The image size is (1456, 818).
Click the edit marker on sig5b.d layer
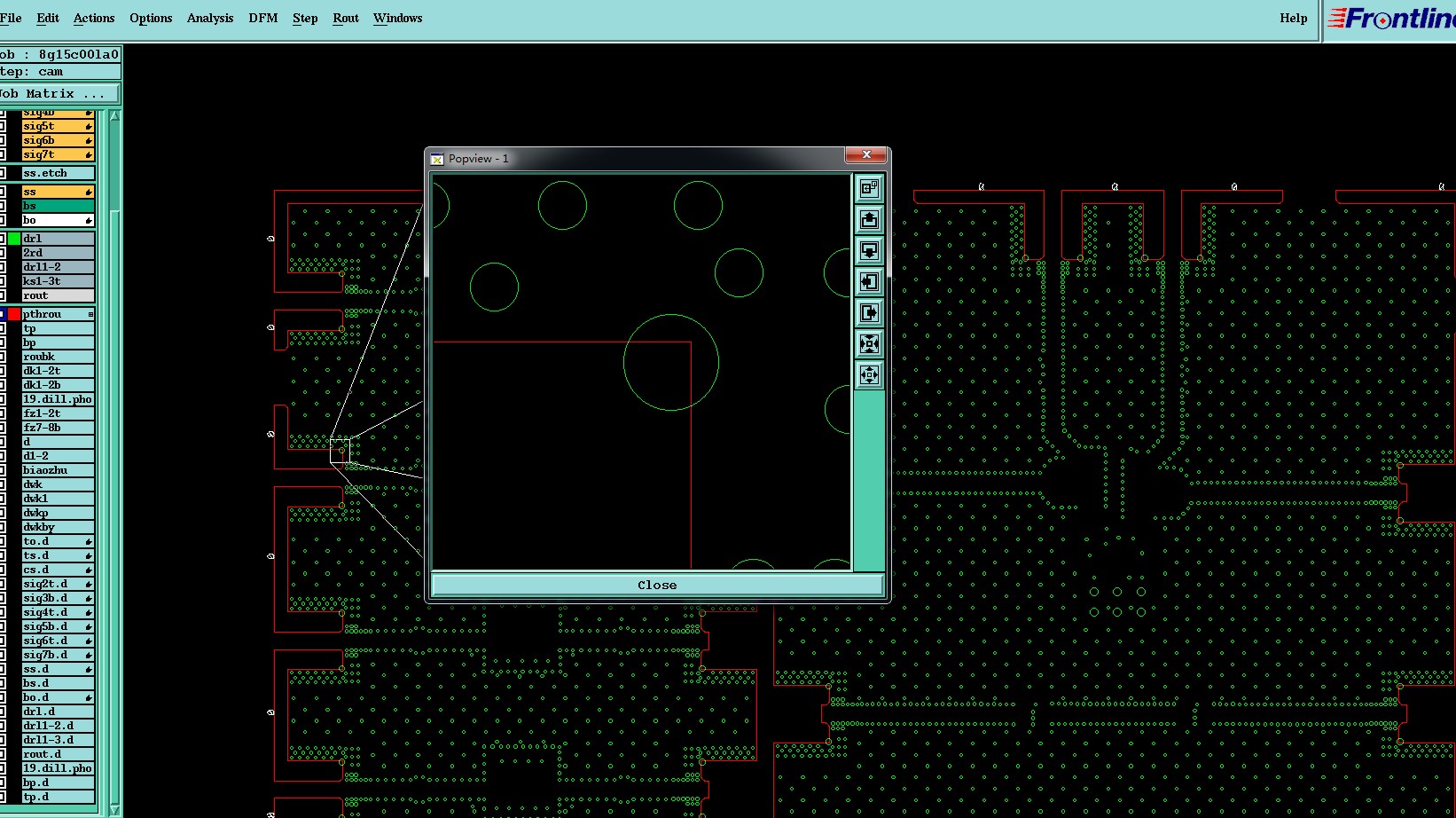[x=89, y=627]
